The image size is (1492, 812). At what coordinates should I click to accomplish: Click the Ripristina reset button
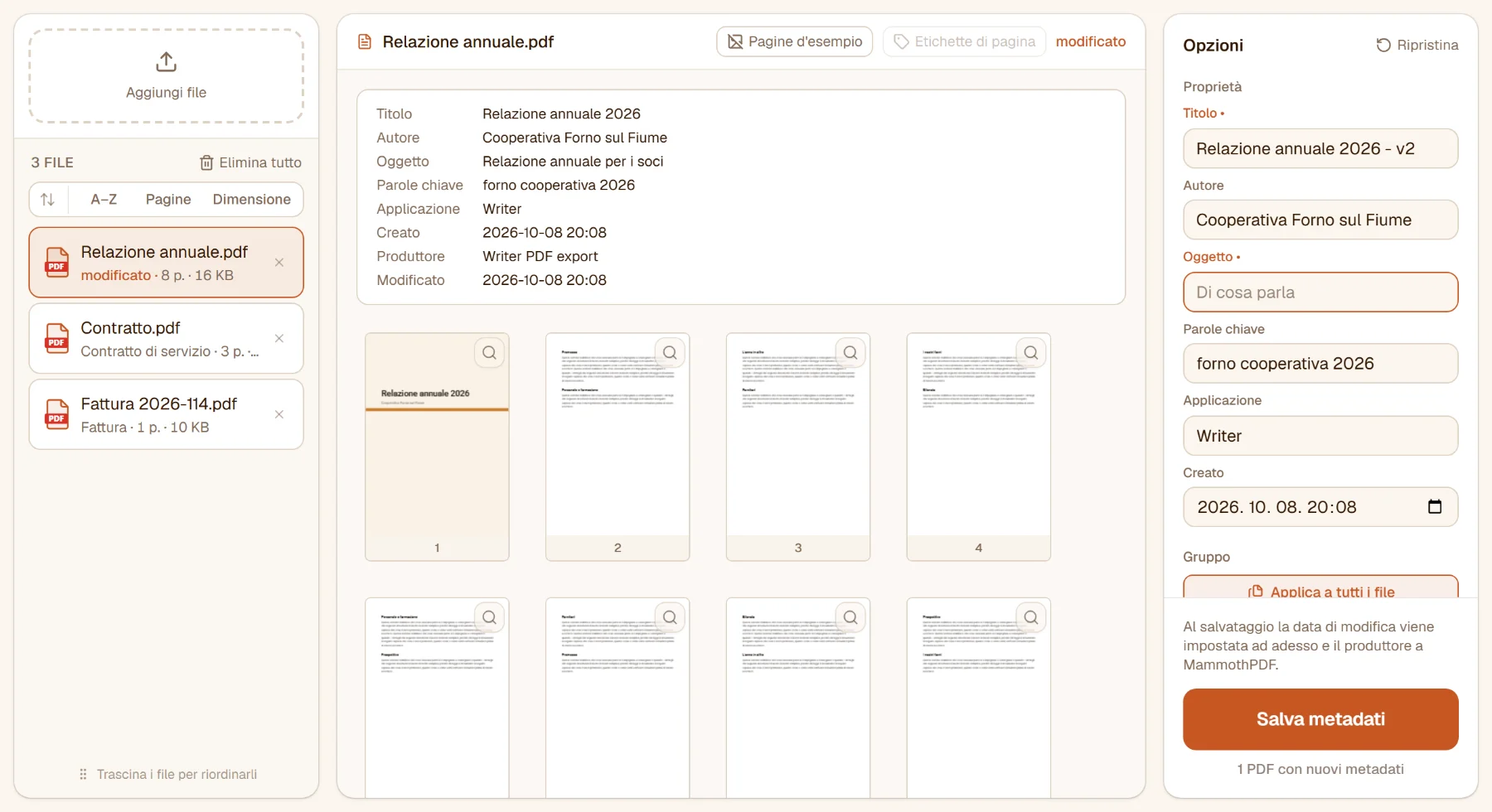[x=1417, y=46]
